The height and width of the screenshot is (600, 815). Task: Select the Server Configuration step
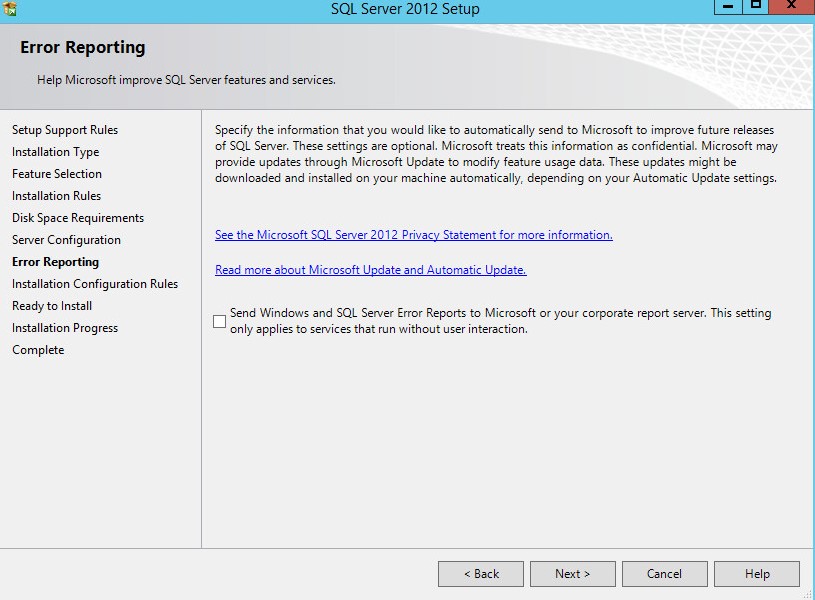(x=67, y=240)
